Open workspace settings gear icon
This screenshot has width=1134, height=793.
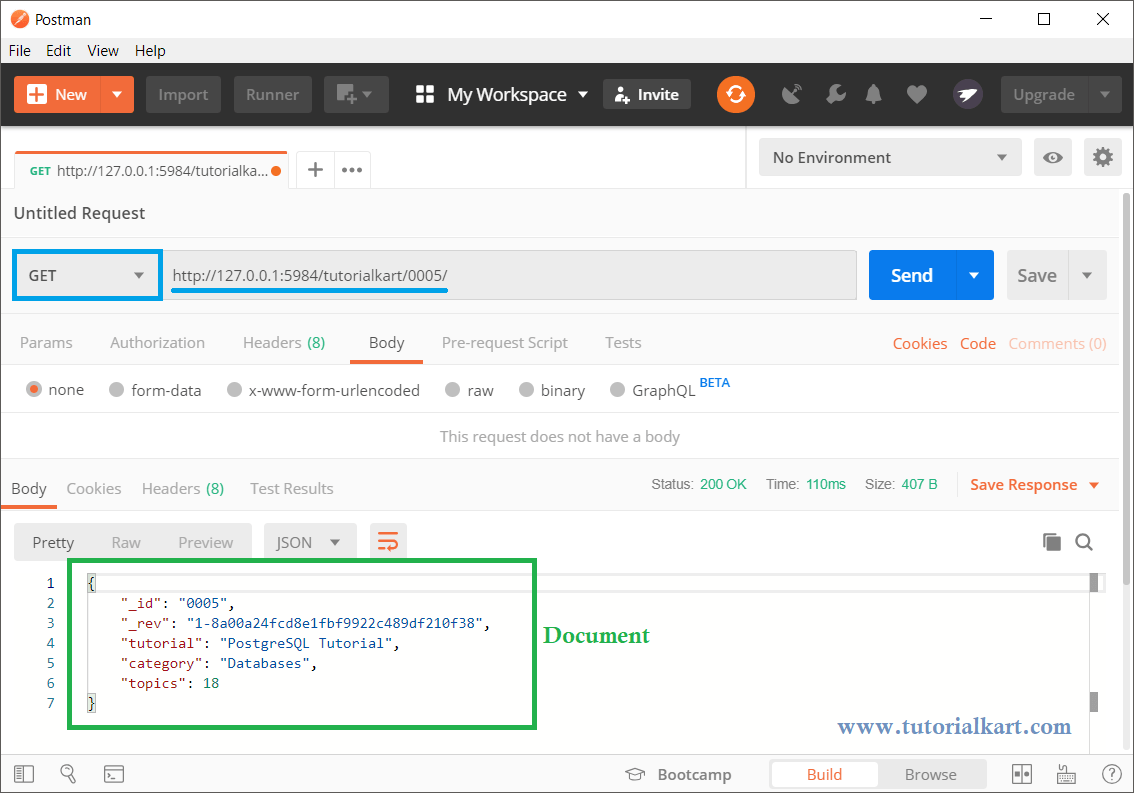coord(1102,157)
